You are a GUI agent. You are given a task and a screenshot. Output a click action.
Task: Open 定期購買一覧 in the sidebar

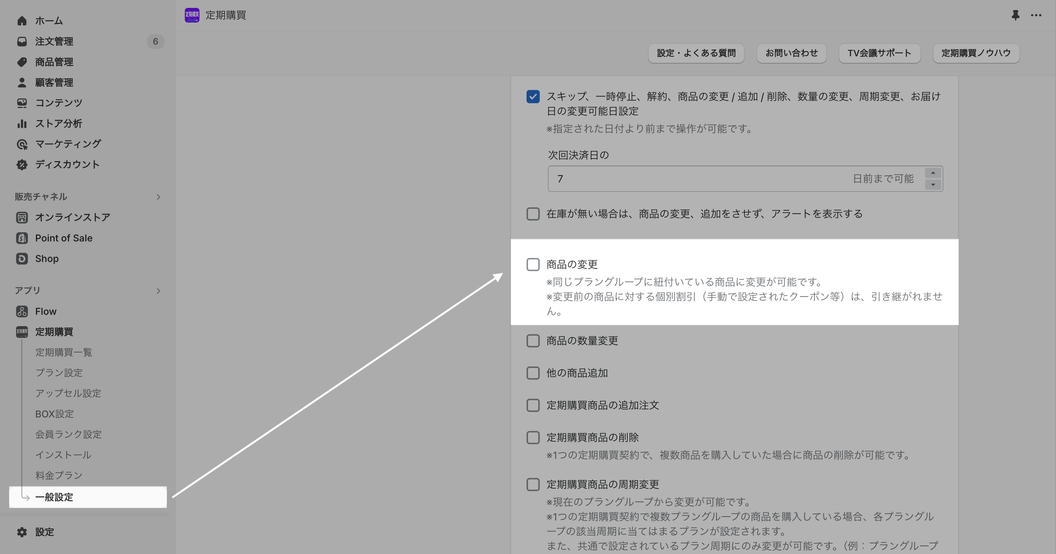point(64,352)
